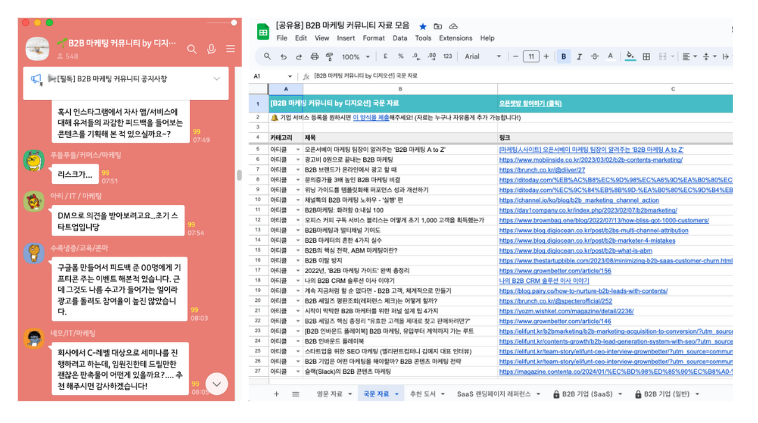The width and height of the screenshot is (758, 423).
Task: Open the View menu
Action: coord(321,38)
